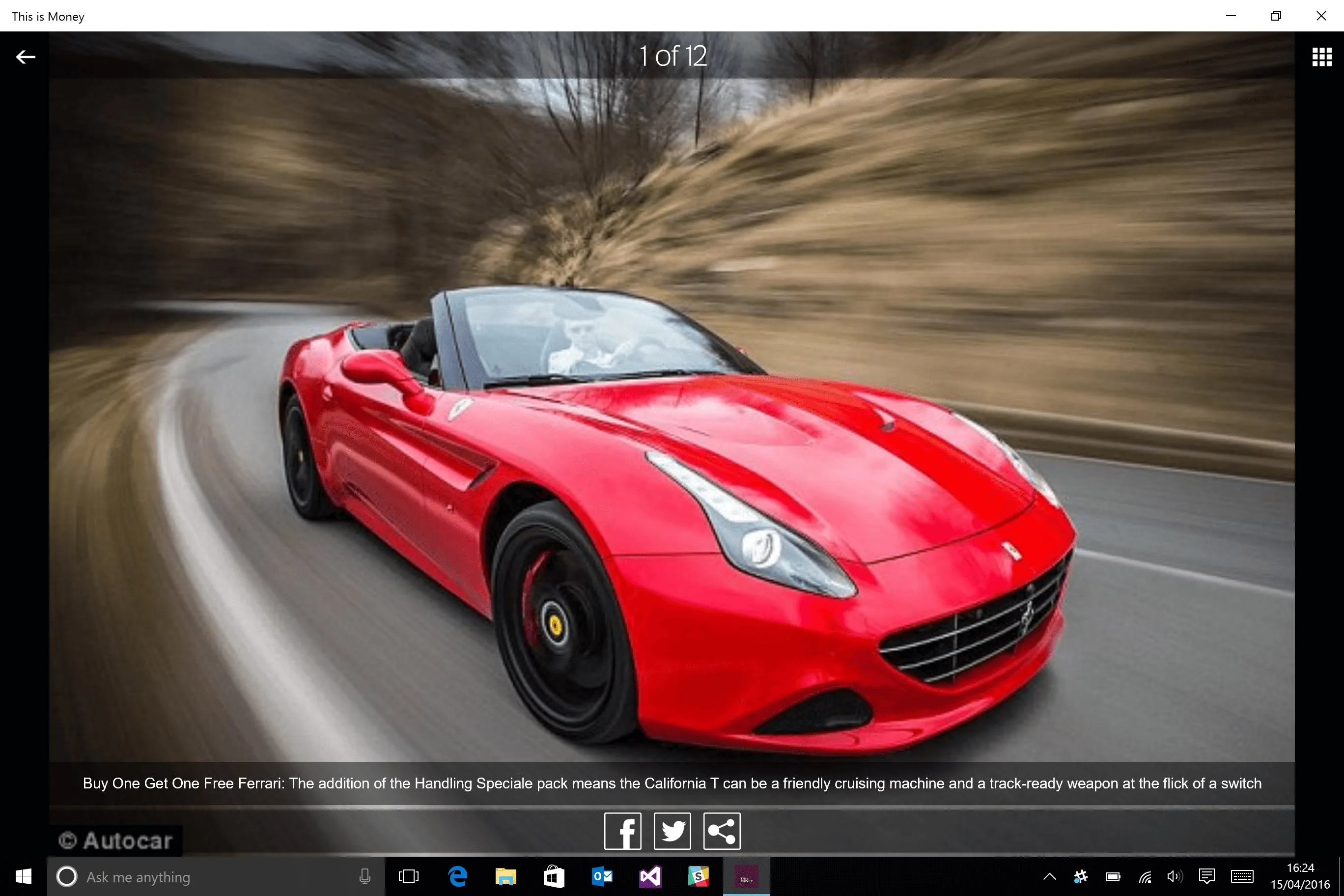Show the touch keyboard from the tray
This screenshot has height=896, width=1344.
click(1242, 876)
